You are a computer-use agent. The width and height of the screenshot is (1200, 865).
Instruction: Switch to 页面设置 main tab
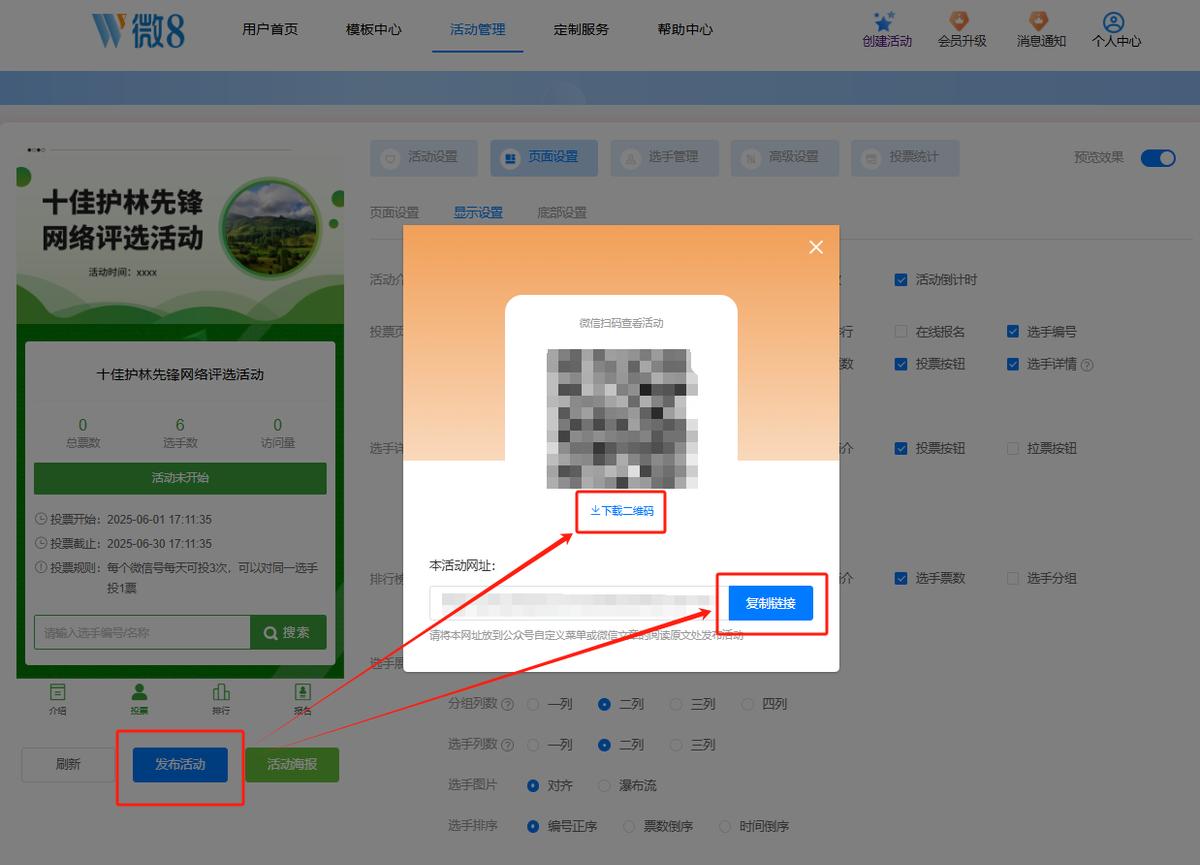(x=544, y=158)
